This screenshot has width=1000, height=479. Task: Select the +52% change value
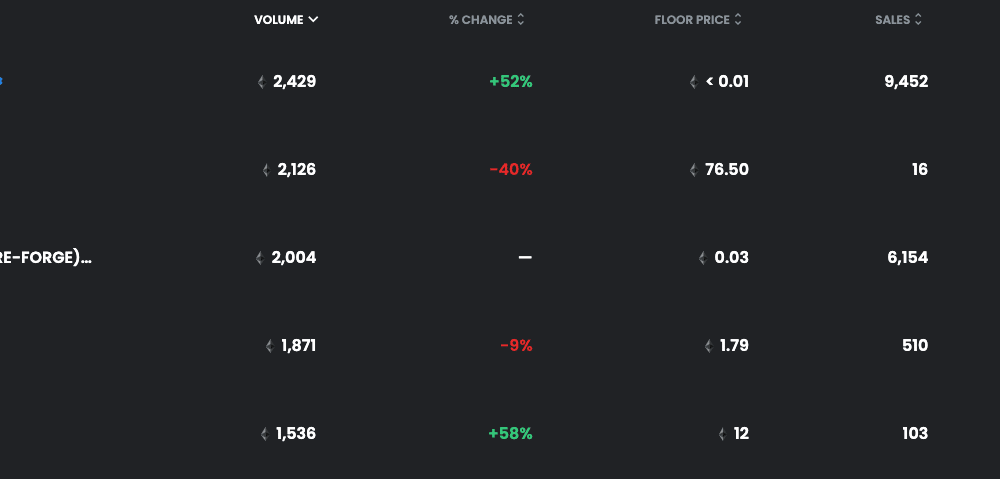coord(511,82)
